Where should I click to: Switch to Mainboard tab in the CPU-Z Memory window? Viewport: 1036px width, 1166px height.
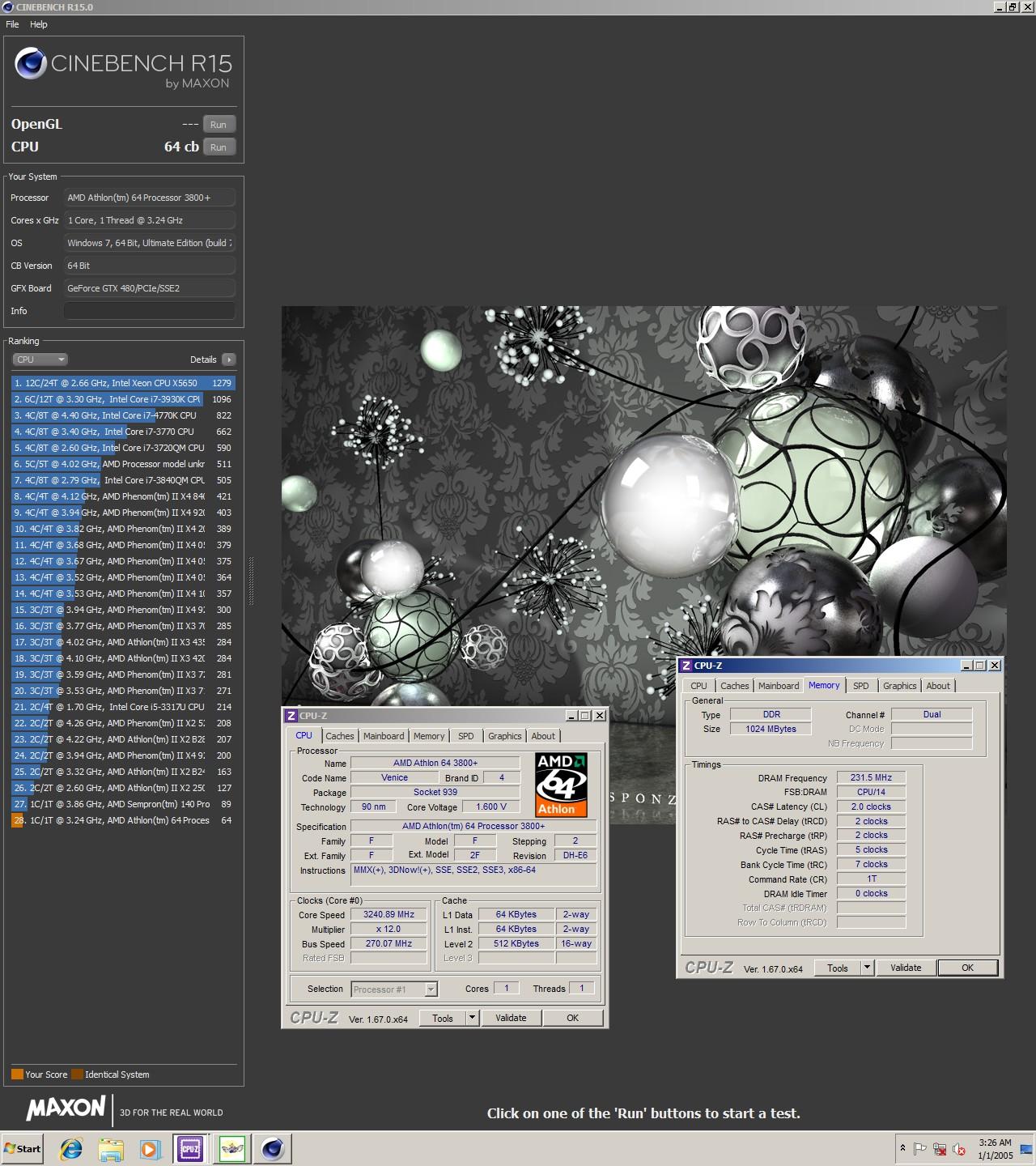[779, 686]
